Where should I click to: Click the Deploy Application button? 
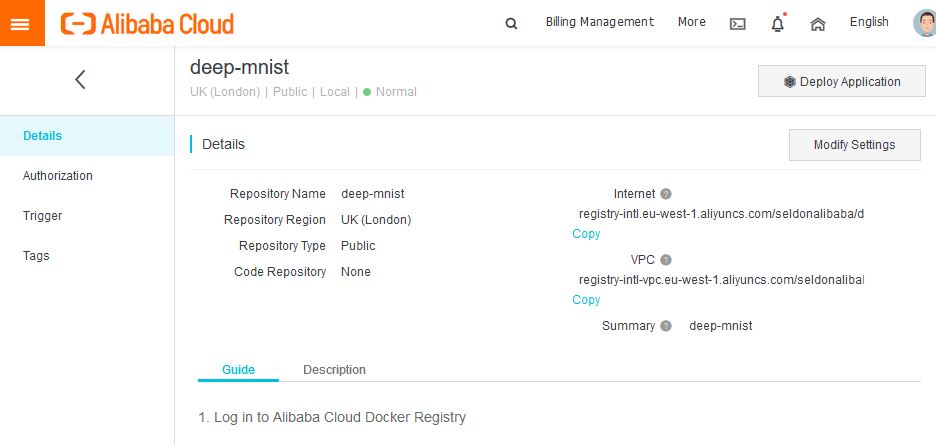842,82
